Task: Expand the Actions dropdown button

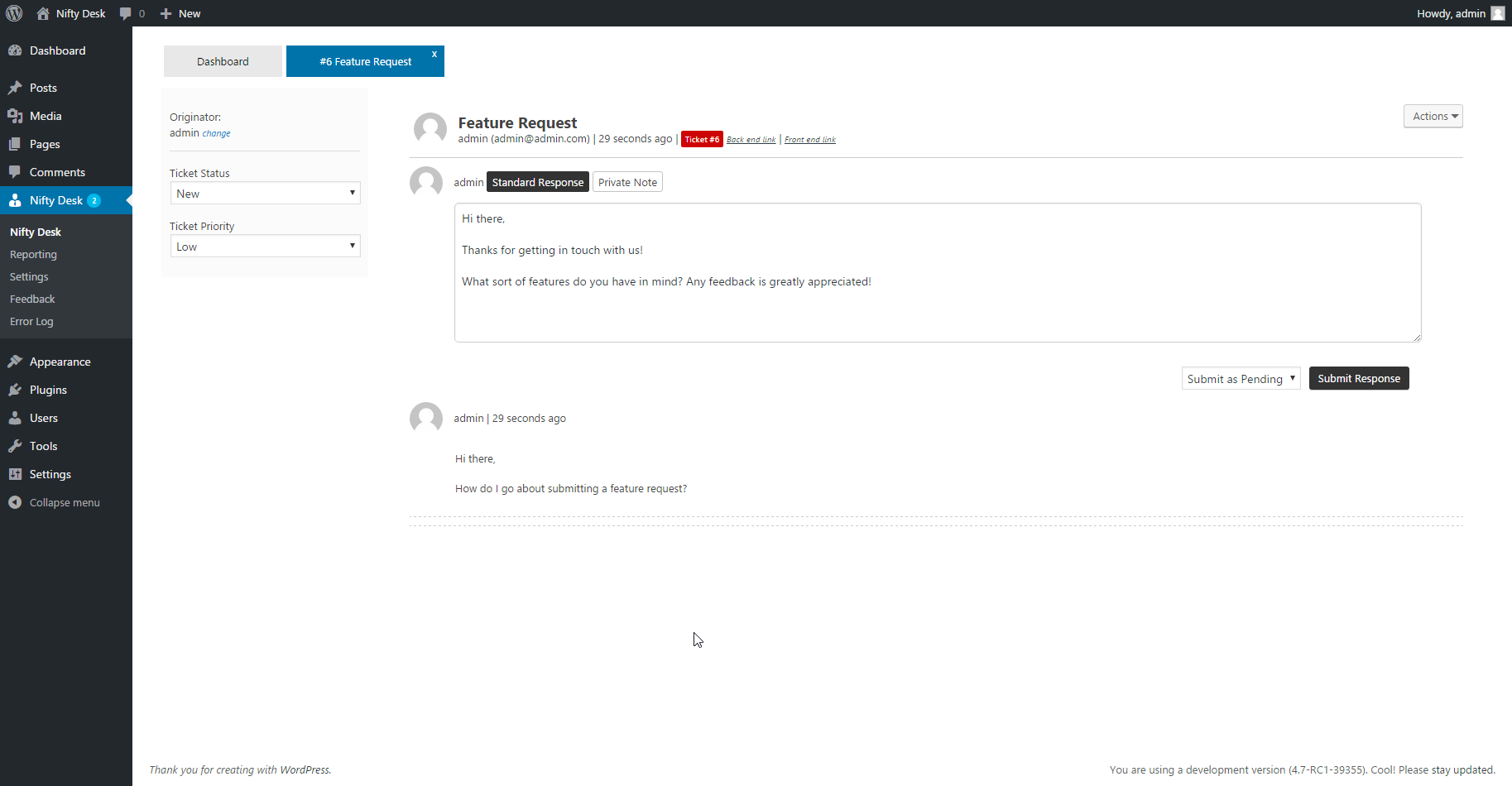Action: coord(1433,116)
